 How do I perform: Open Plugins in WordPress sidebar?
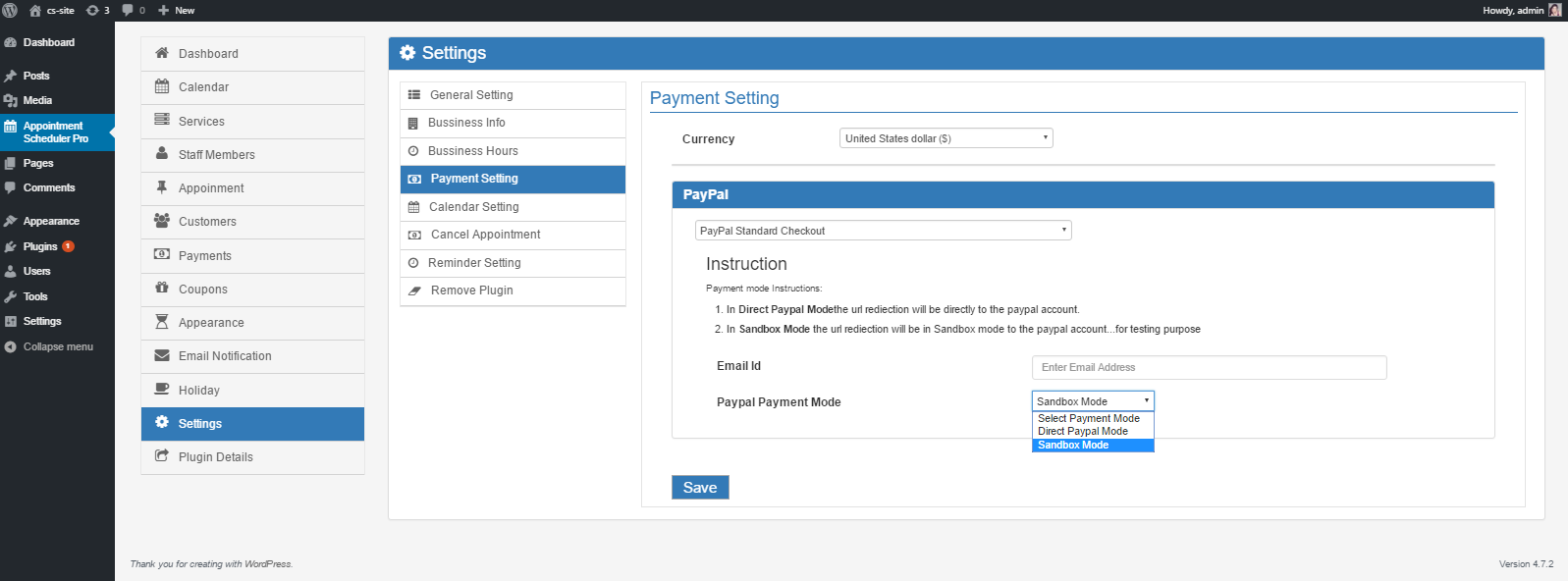click(x=40, y=246)
